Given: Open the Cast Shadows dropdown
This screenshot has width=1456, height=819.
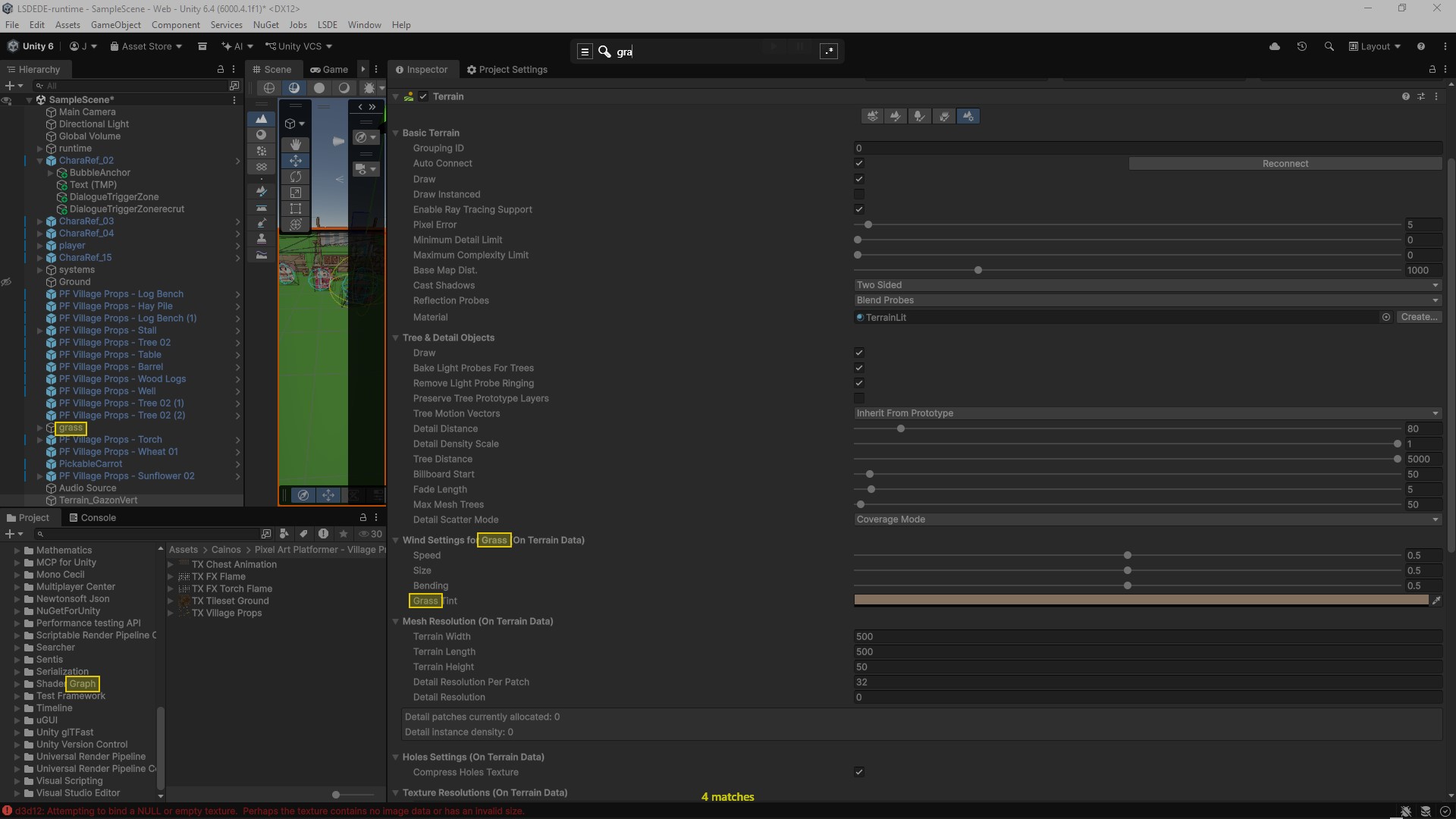Looking at the screenshot, I should pos(1147,285).
